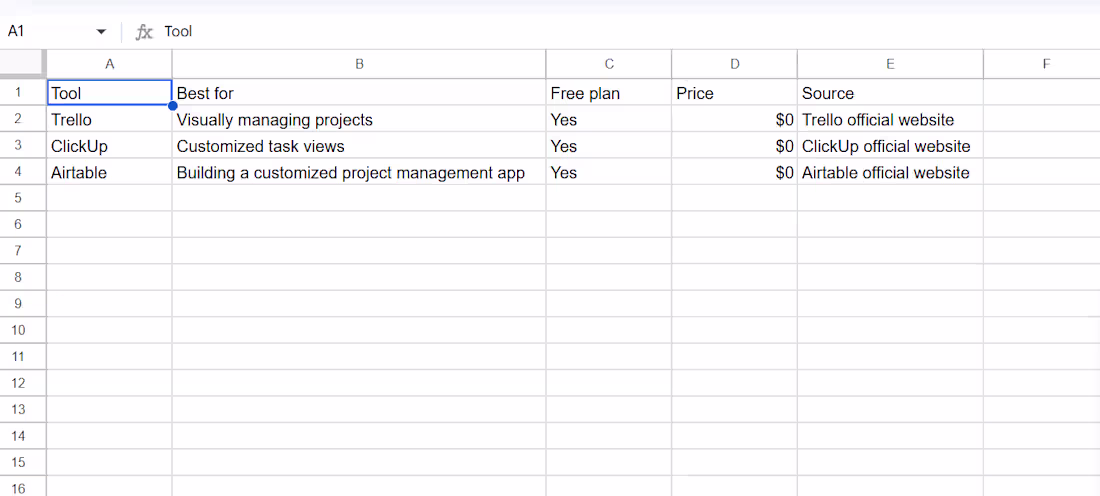Open the Name box dropdown arrow
The image size is (1100, 496).
101,32
